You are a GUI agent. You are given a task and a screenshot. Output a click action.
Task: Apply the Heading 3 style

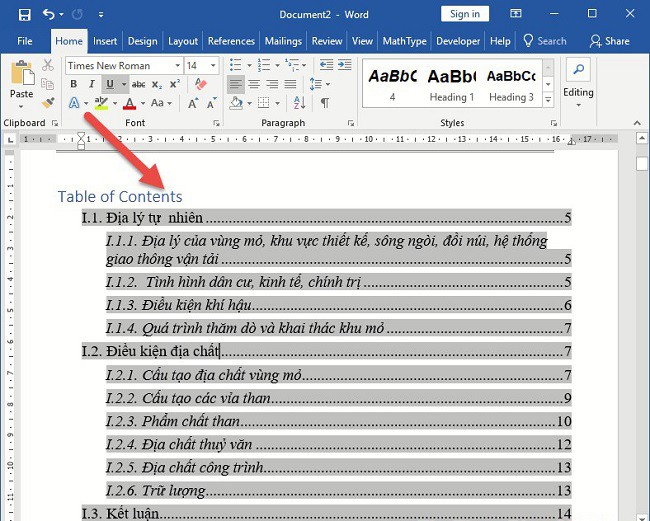pyautogui.click(x=511, y=84)
